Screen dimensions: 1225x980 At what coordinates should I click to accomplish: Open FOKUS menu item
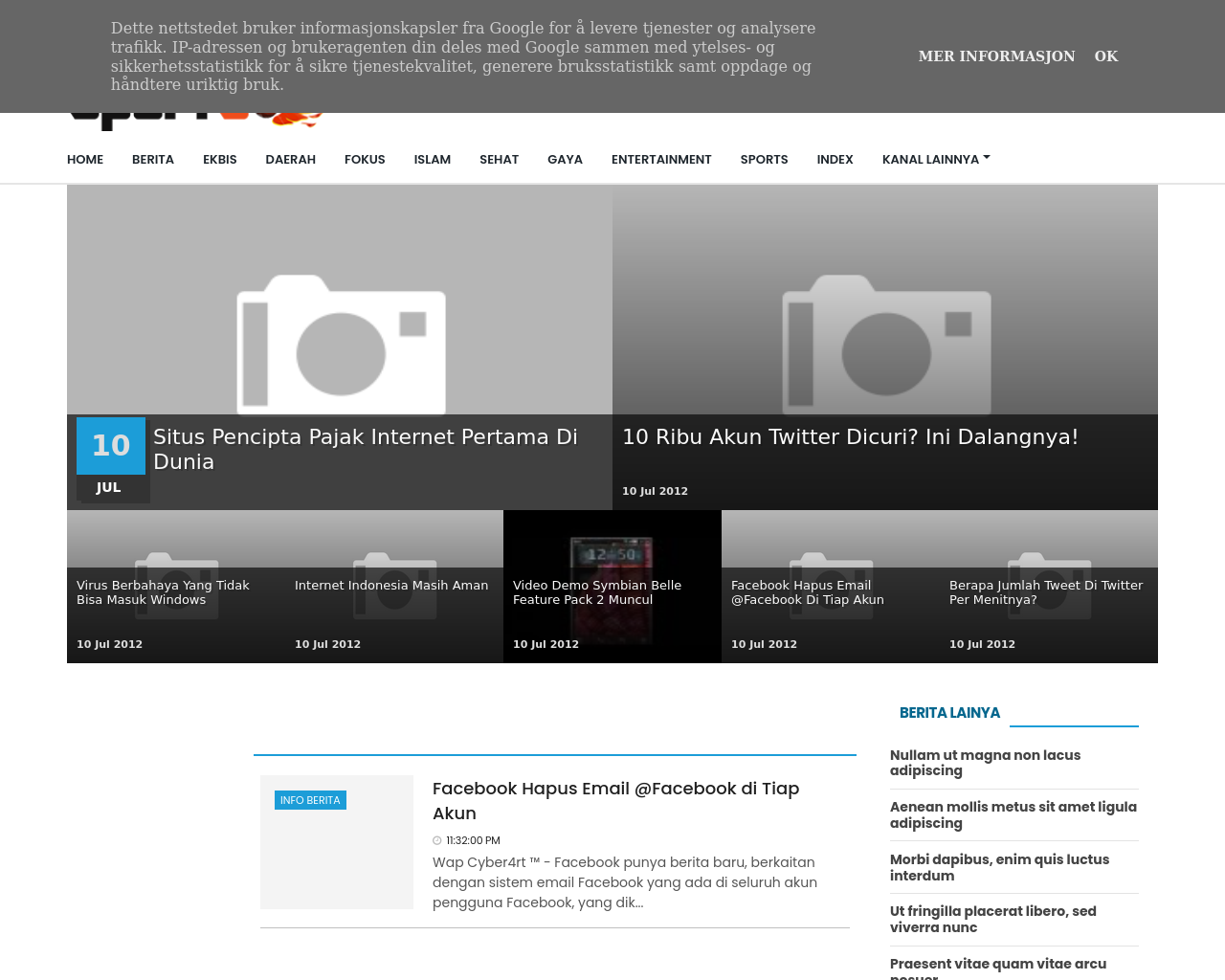coord(365,160)
